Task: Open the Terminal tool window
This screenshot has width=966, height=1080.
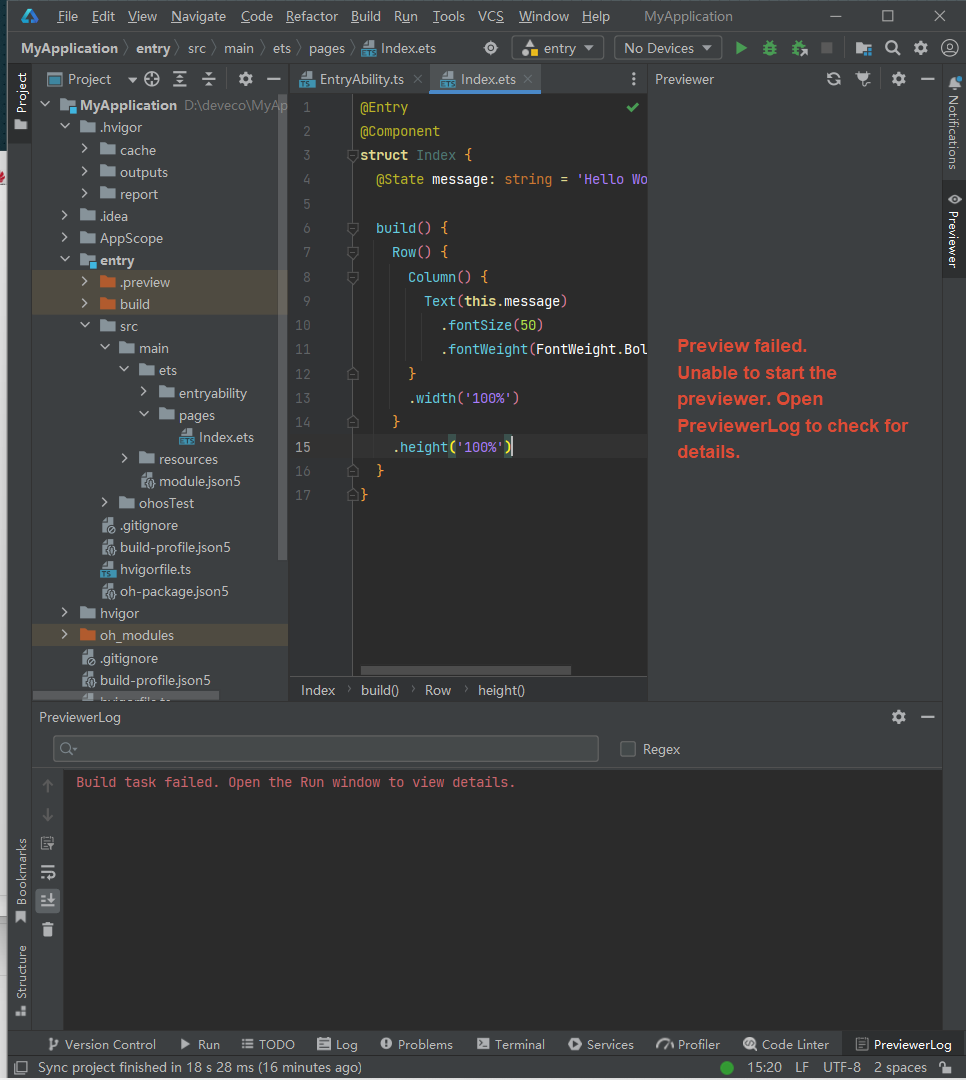Action: (x=511, y=1044)
